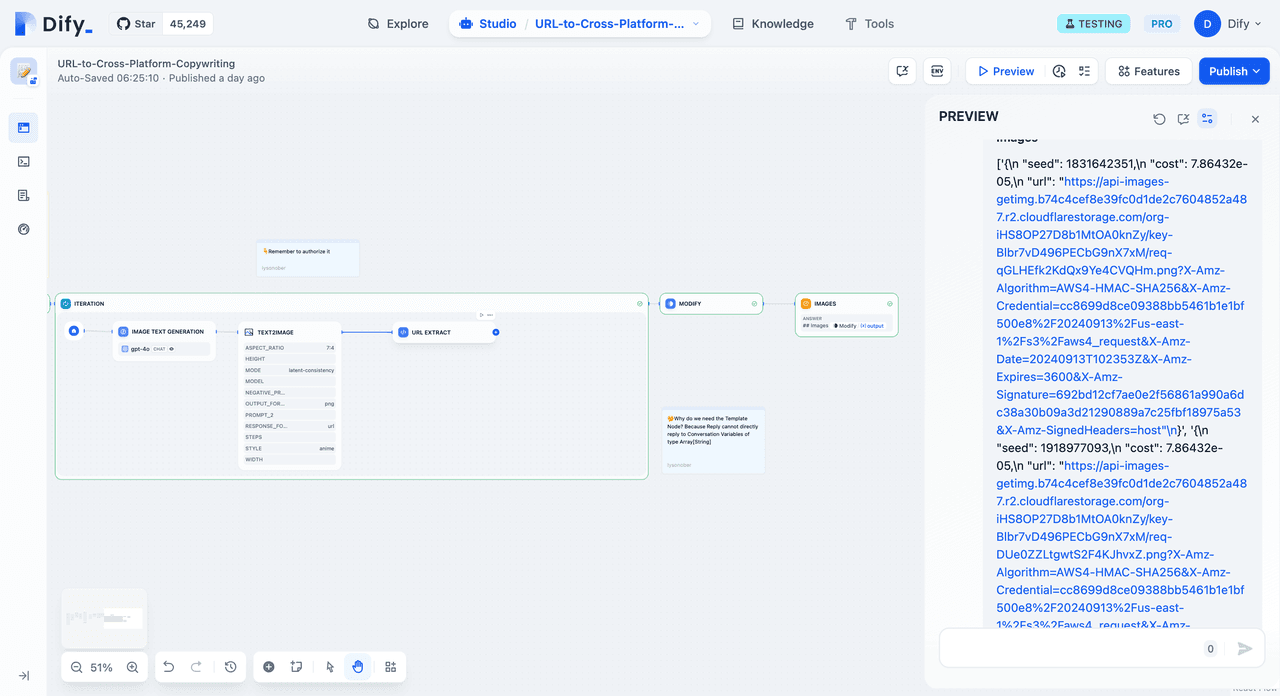Add a new block to canvas
1280x696 pixels.
(269, 667)
